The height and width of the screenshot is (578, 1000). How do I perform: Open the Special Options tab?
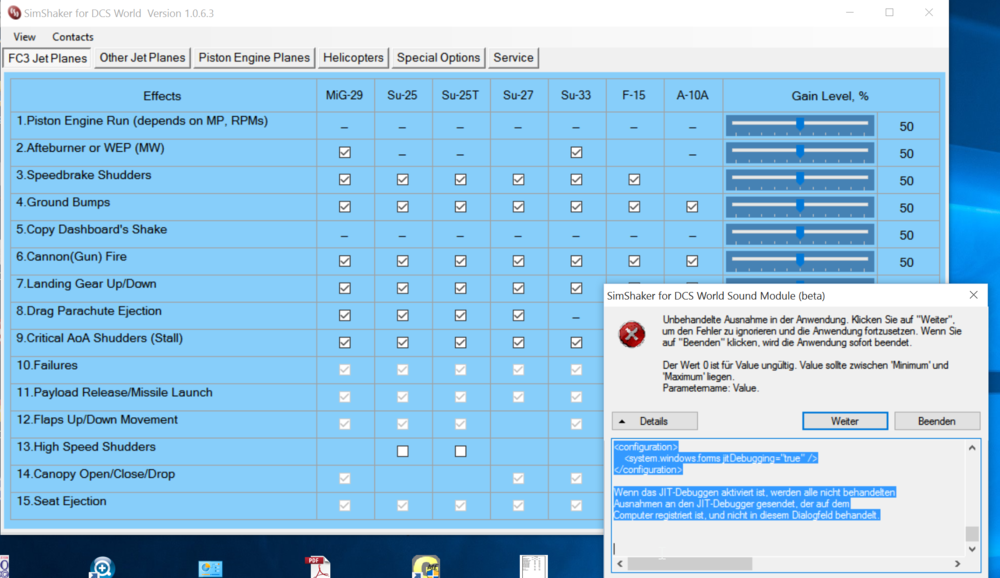click(438, 57)
